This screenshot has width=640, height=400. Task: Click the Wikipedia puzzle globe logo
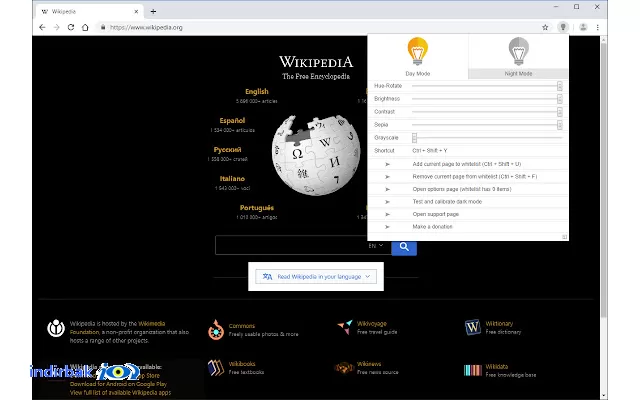[x=316, y=156]
